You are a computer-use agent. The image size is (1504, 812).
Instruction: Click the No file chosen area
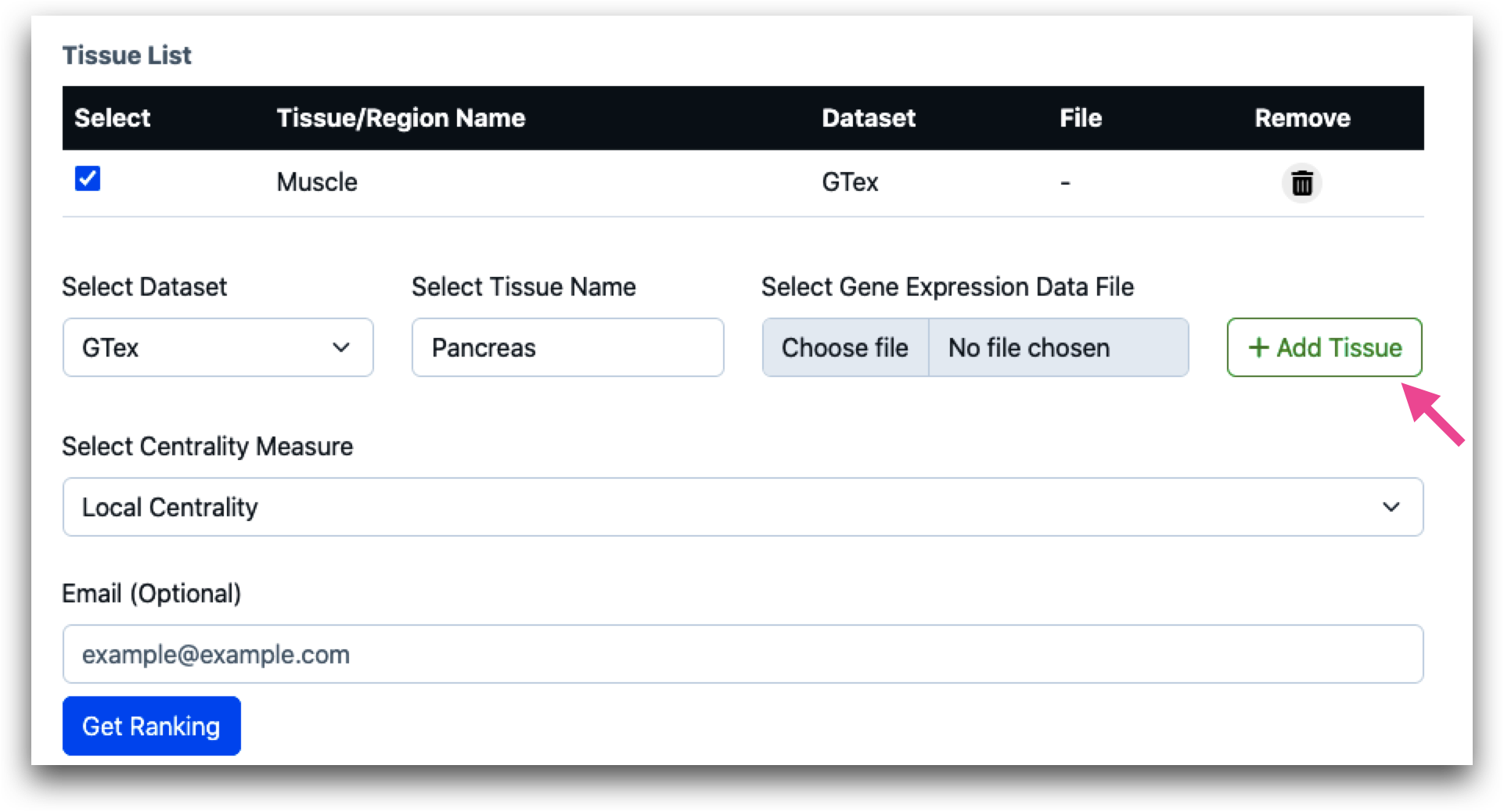1059,347
